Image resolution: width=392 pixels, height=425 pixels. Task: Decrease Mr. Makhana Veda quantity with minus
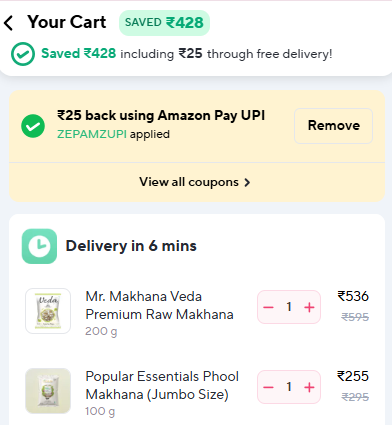269,307
